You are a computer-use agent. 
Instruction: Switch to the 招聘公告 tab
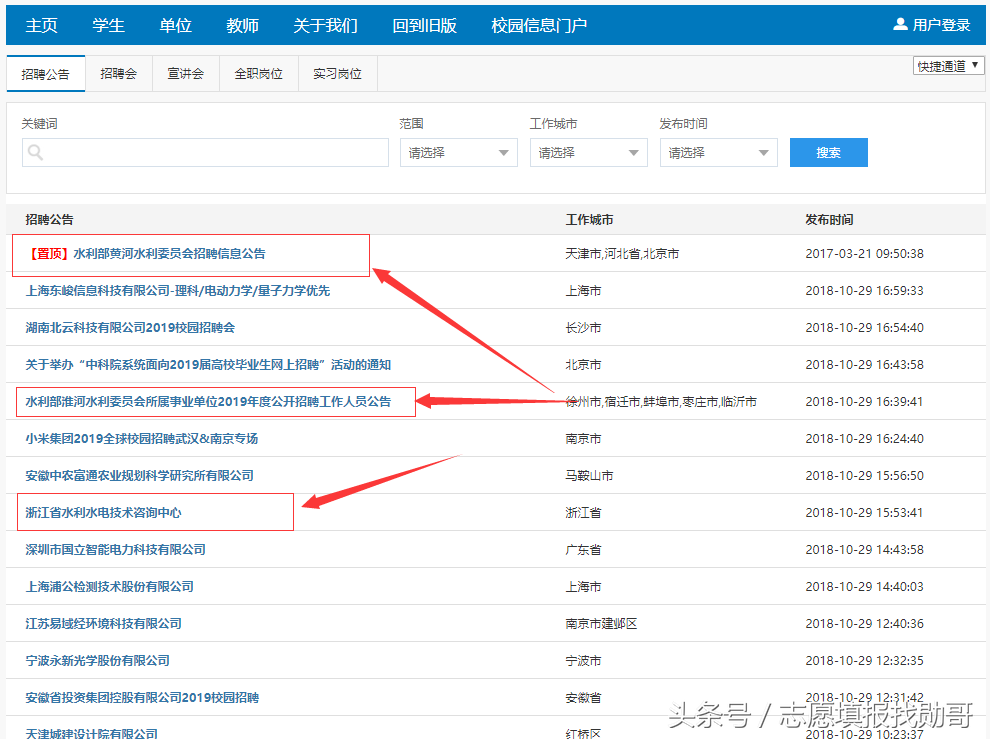[x=45, y=74]
